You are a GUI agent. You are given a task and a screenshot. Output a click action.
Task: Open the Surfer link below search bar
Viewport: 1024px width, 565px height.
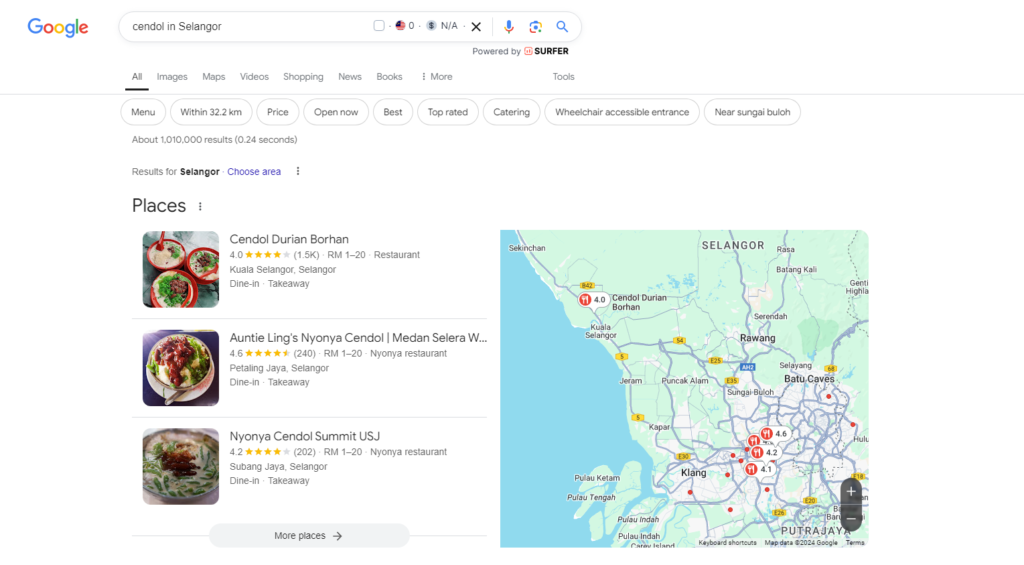[x=546, y=51]
